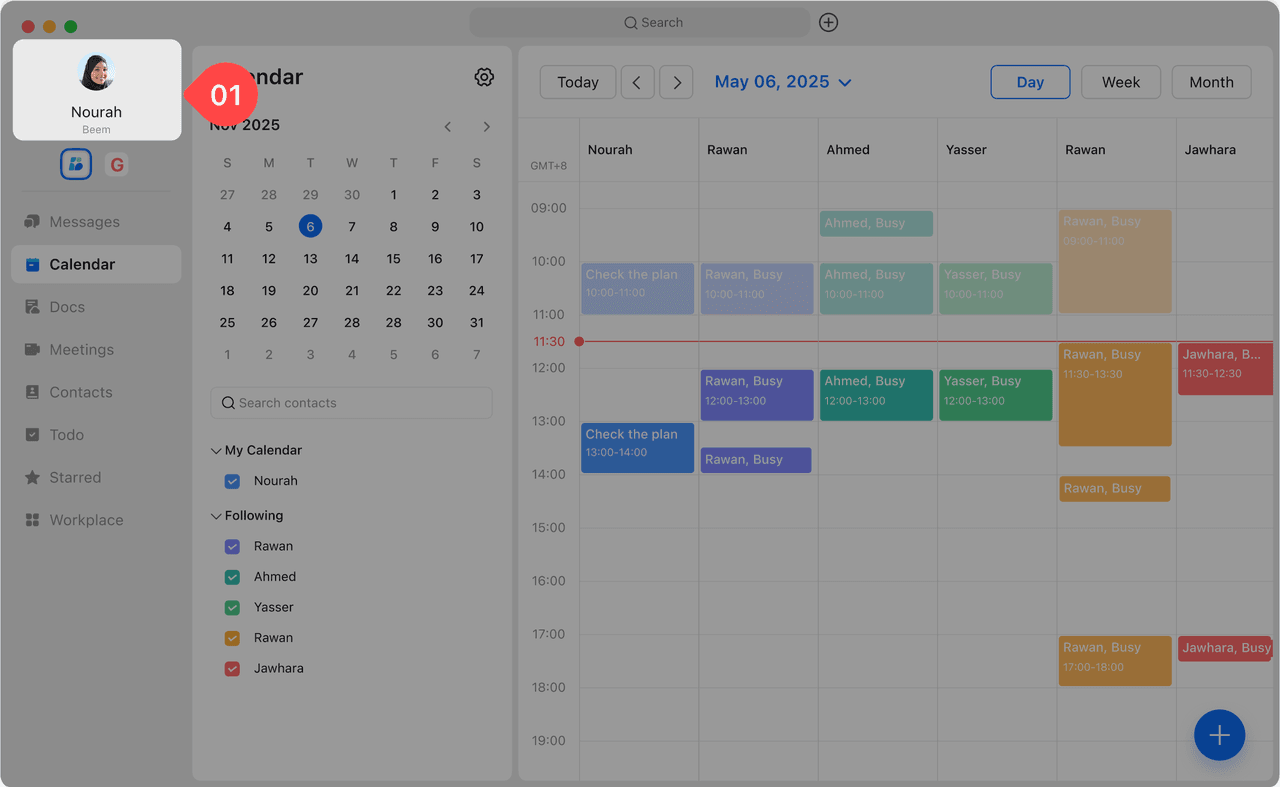Image resolution: width=1280 pixels, height=787 pixels.
Task: Click the plus icon beside search bar
Action: pyautogui.click(x=828, y=22)
